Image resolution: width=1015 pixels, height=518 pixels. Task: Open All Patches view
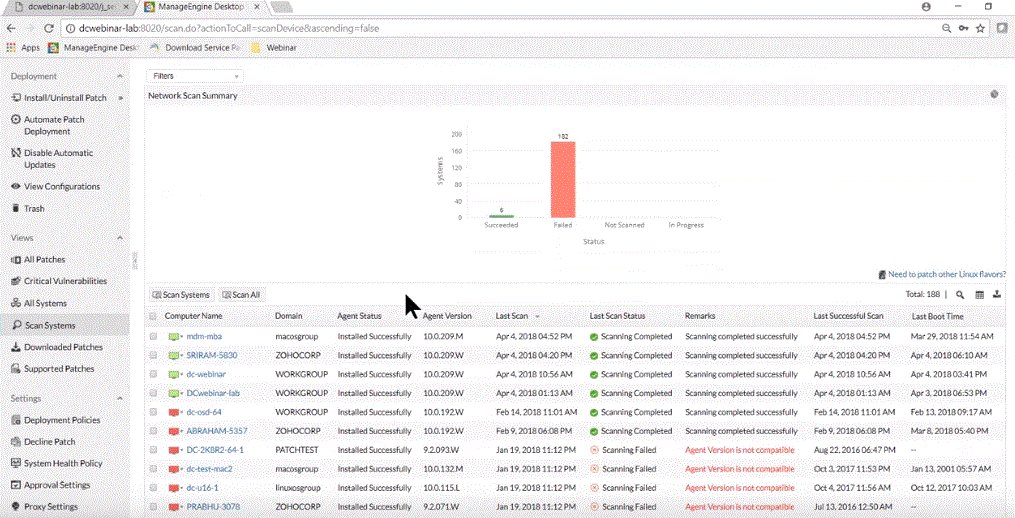(x=38, y=260)
